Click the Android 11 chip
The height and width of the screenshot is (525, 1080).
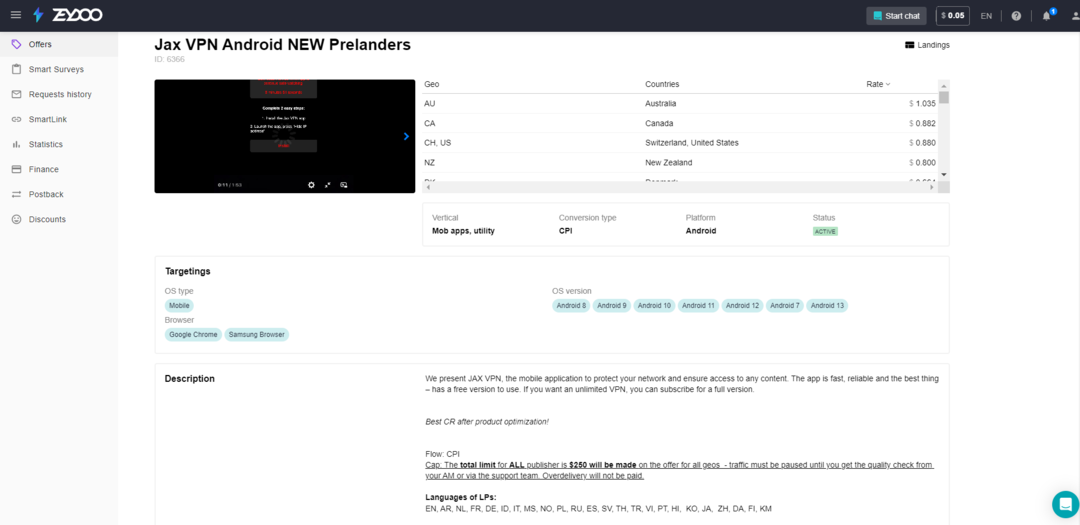click(698, 305)
